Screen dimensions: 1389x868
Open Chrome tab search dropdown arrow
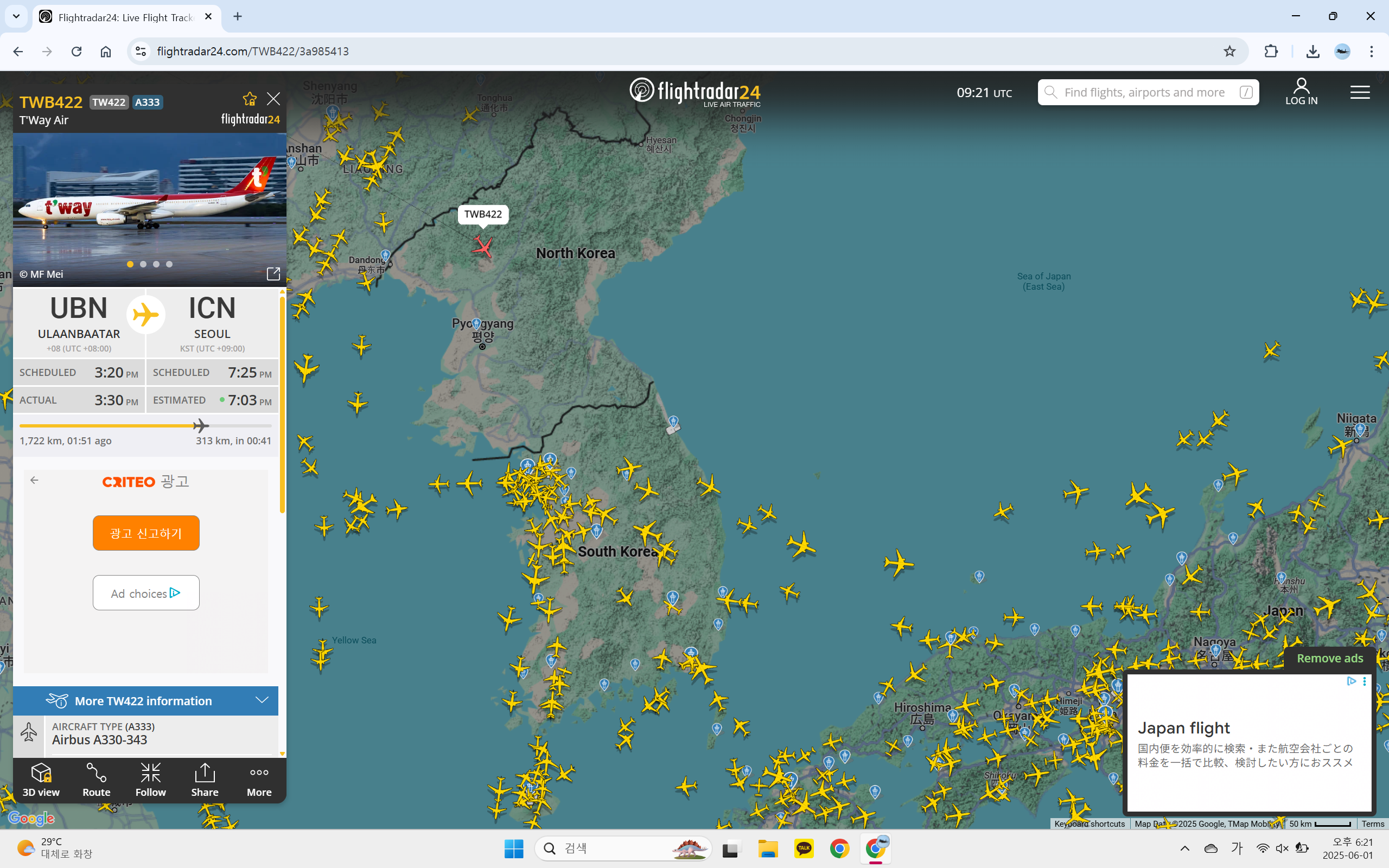[x=16, y=17]
